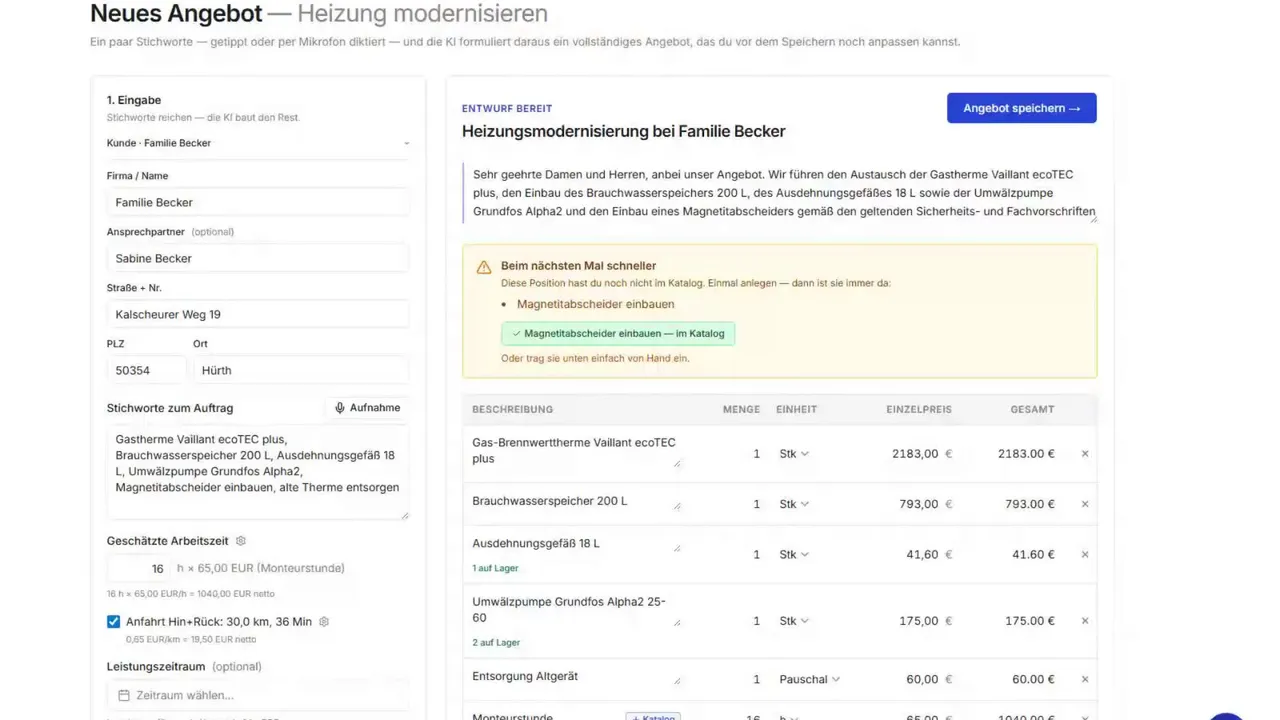Edit Ort field Hürth
Viewport: 1280px width, 720px height.
pos(301,370)
